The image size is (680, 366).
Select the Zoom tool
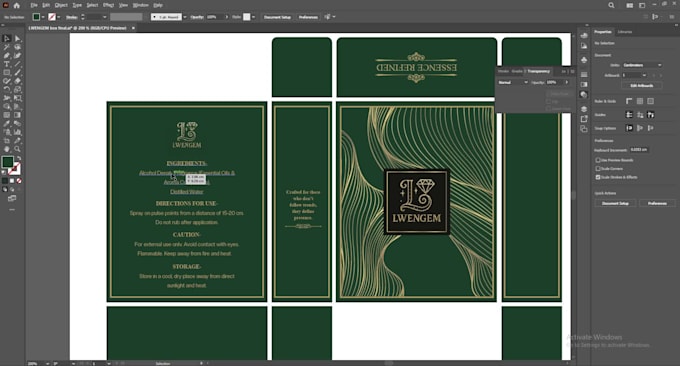17,149
